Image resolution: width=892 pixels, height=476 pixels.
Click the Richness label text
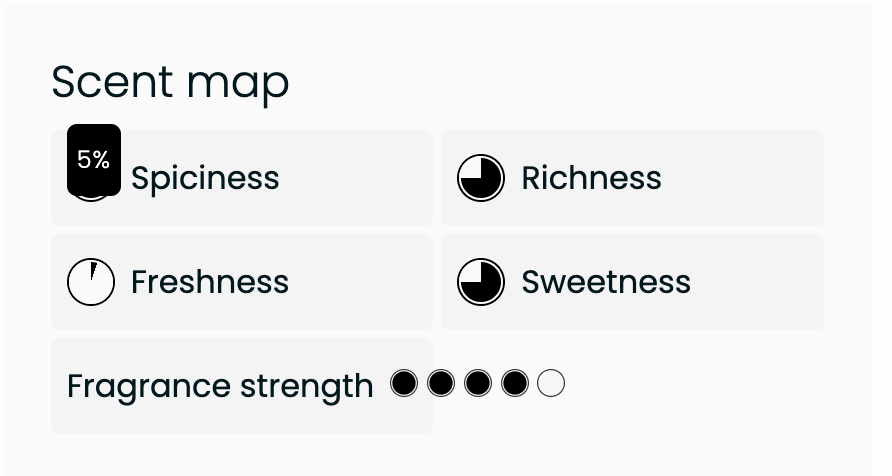(591, 178)
